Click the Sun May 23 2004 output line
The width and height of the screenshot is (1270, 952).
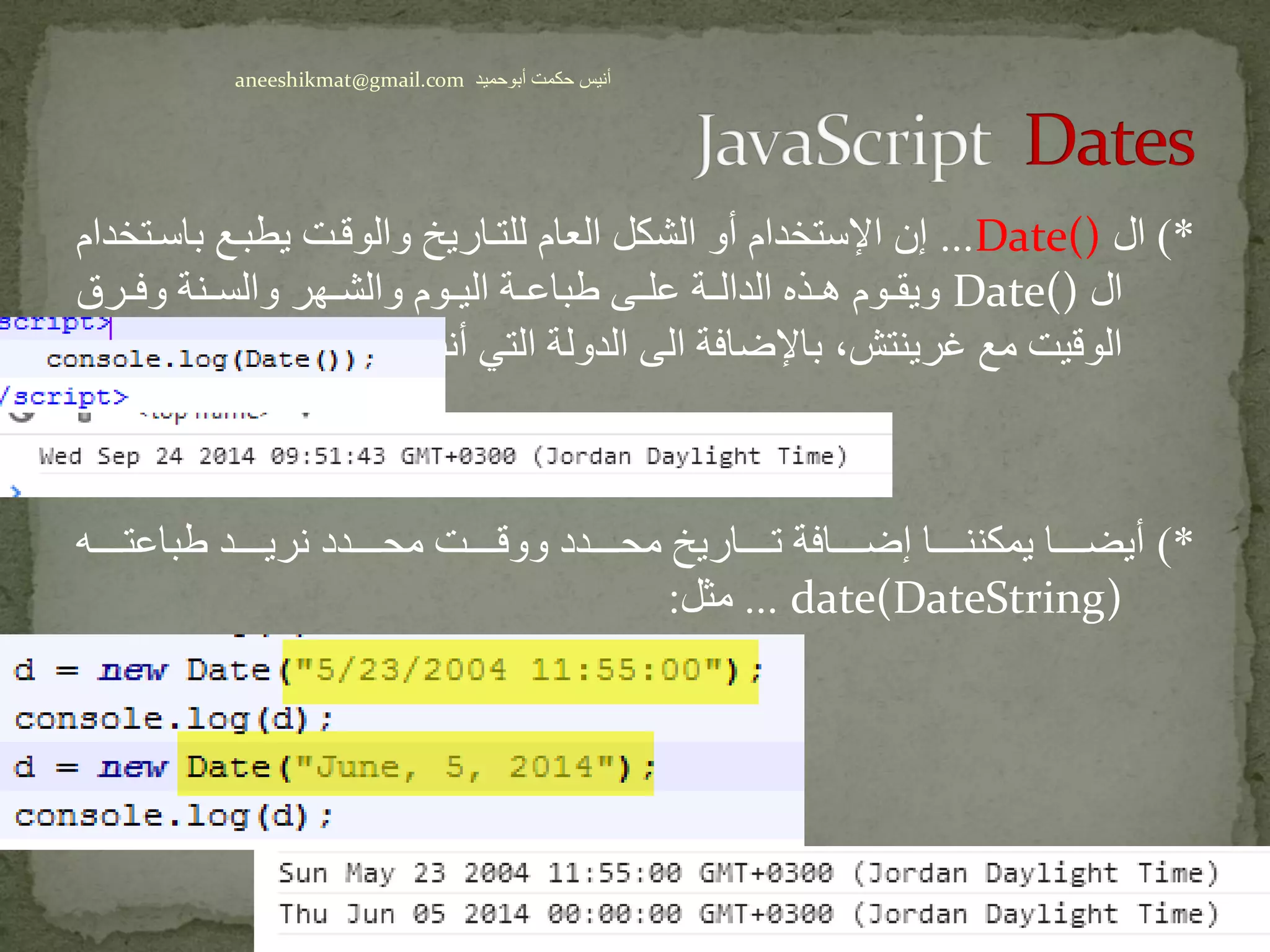[x=748, y=873]
